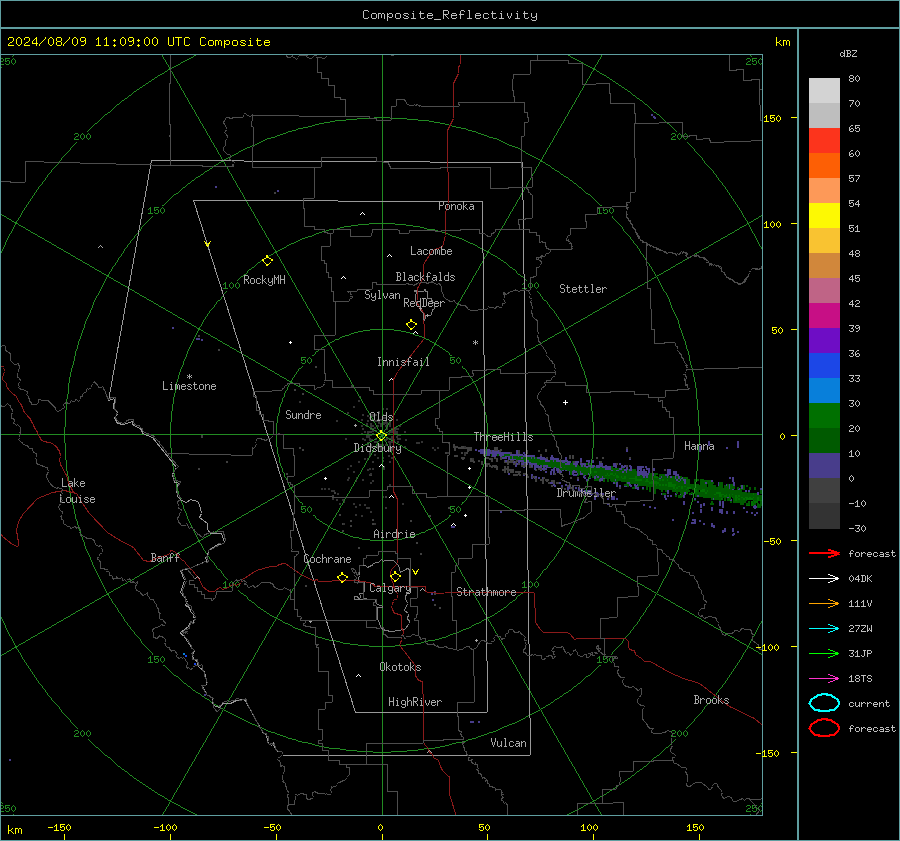Click the Strathmore city label
900x841 pixels.
tap(486, 592)
